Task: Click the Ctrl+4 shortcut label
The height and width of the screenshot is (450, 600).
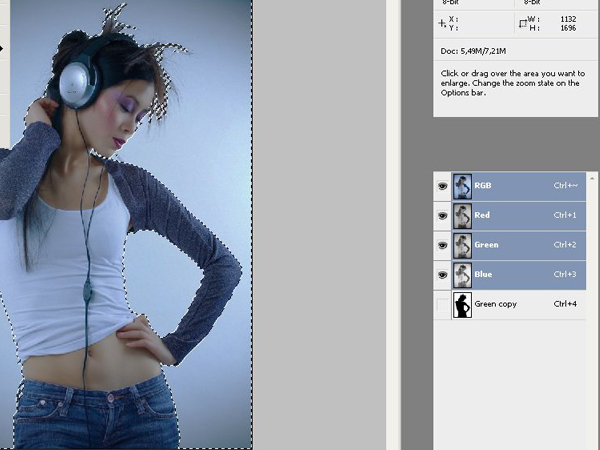Action: (565, 304)
